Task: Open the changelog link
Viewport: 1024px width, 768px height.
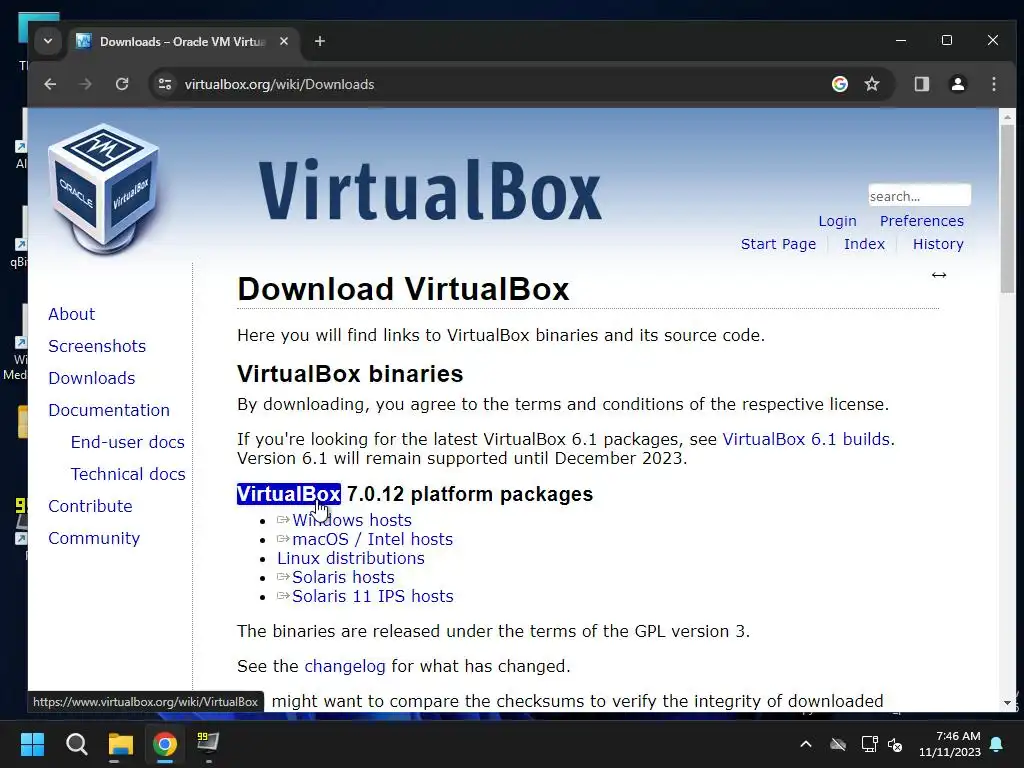Action: click(x=345, y=666)
